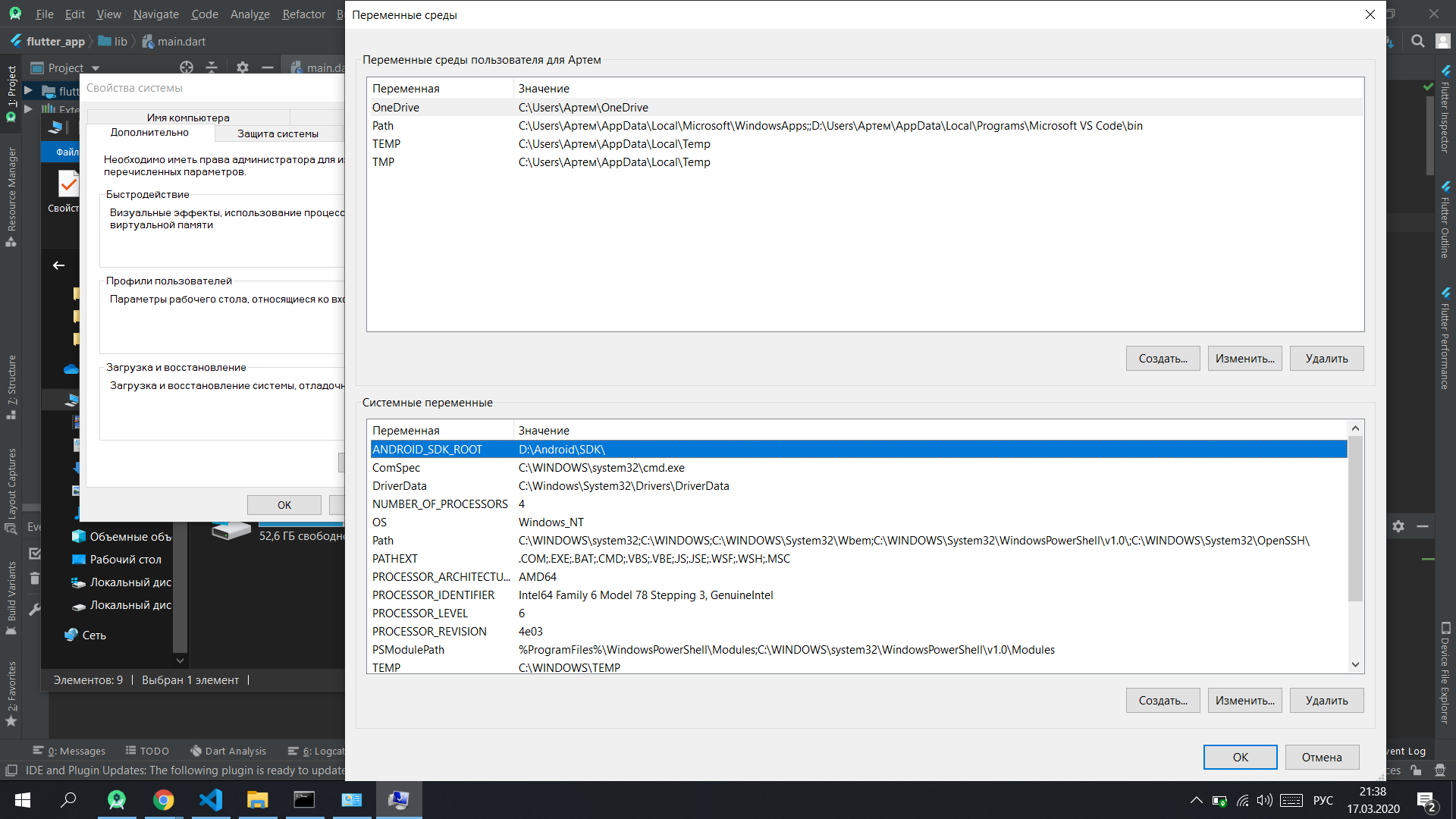Open Windows Search from the taskbar

(x=68, y=800)
